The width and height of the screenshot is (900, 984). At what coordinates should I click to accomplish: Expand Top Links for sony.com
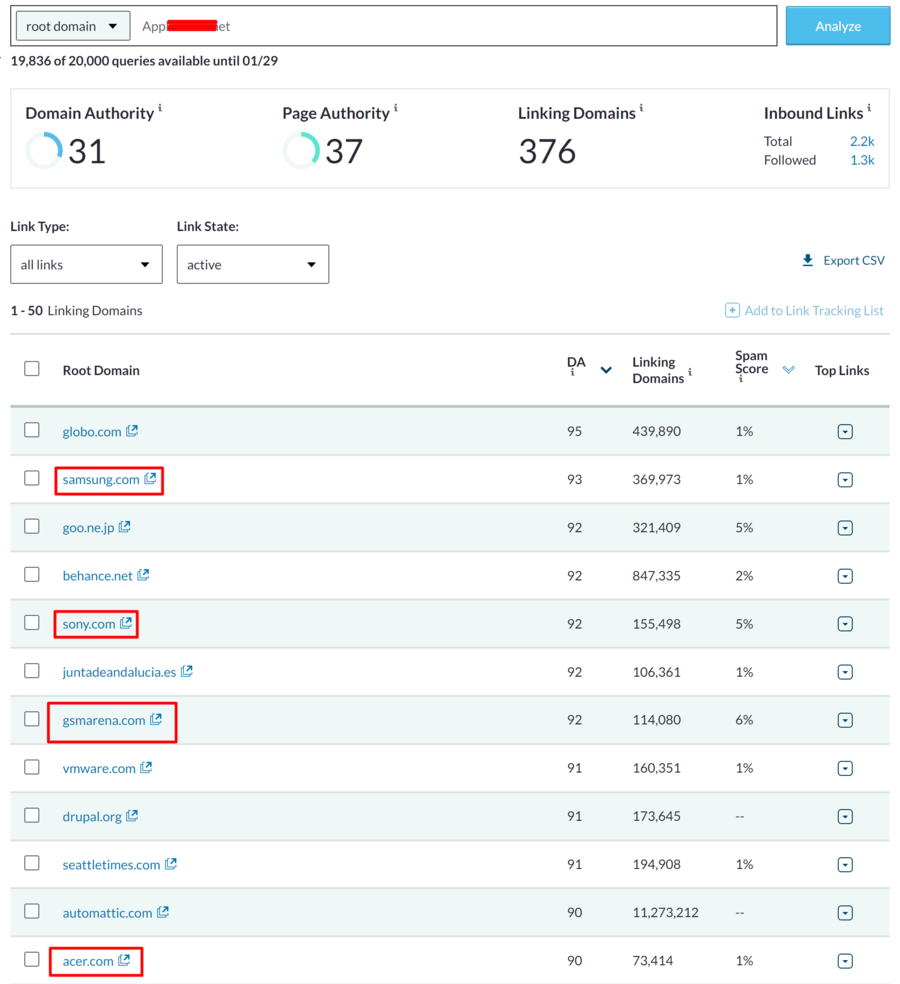coord(845,624)
